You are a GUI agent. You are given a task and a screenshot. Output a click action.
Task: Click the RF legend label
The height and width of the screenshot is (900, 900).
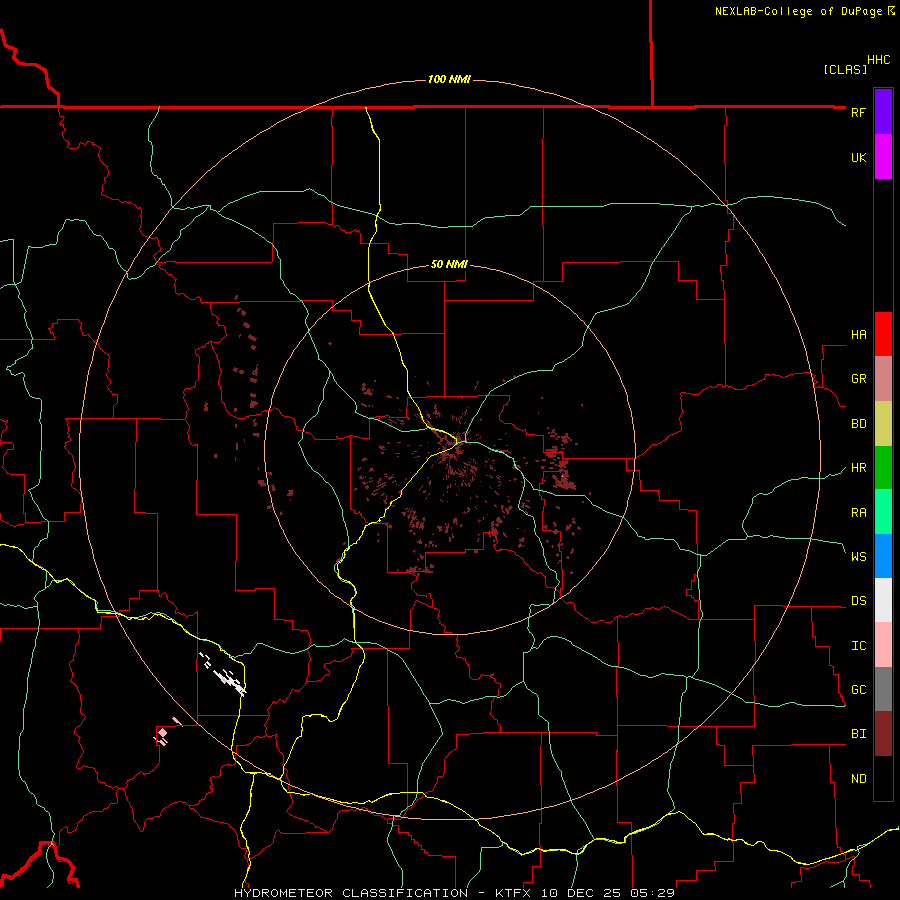858,112
